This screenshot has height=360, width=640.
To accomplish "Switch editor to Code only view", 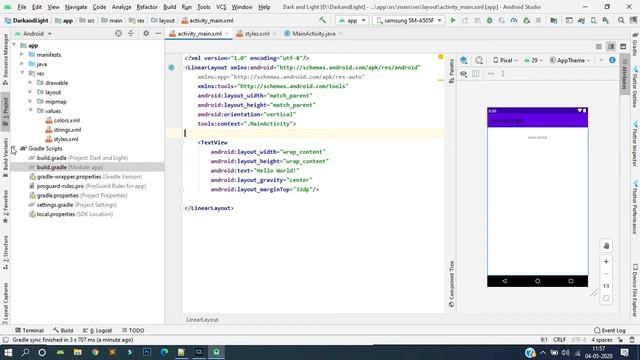I will 598,47.
